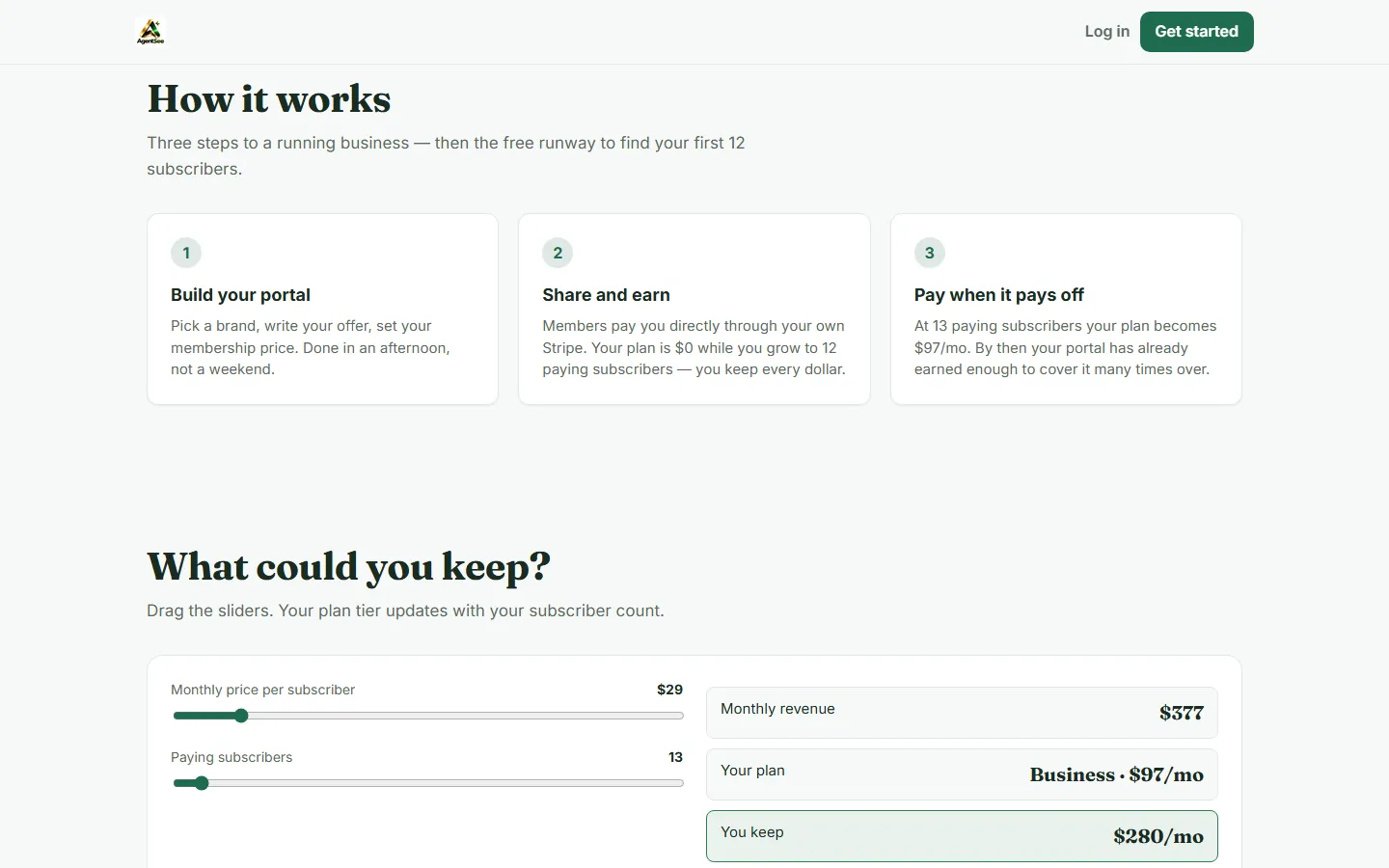Open the Log in link
1389x868 pixels.
pos(1106,32)
